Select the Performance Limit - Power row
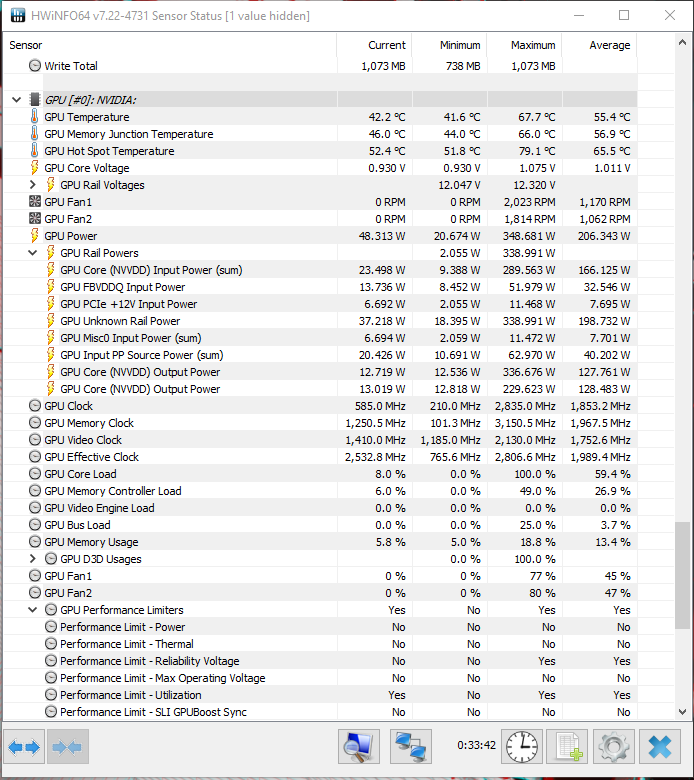Screen dimensions: 694x780 pos(320,627)
